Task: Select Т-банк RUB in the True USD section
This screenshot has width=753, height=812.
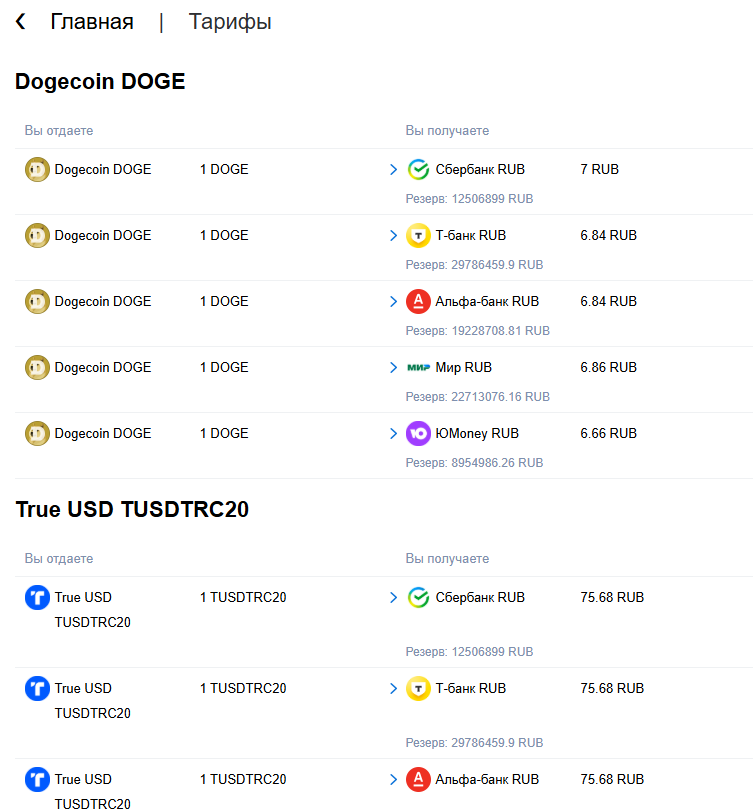Action: tap(471, 688)
